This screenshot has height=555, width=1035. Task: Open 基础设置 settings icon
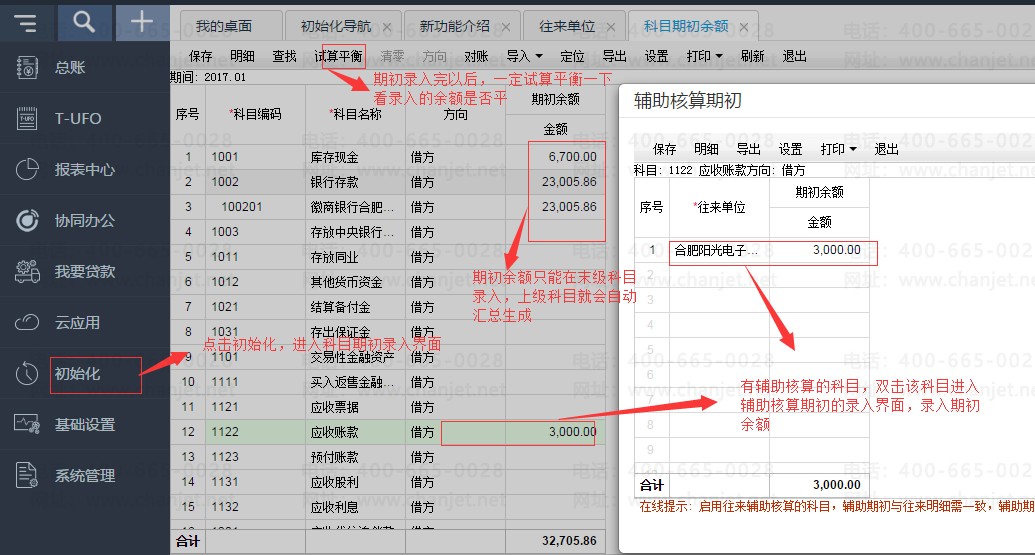27,424
